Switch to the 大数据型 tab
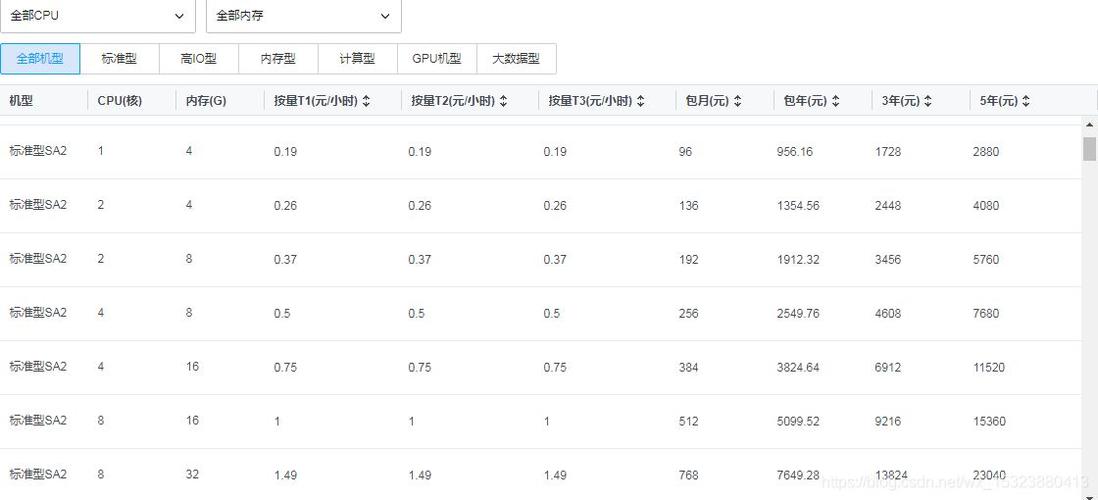 pyautogui.click(x=516, y=59)
